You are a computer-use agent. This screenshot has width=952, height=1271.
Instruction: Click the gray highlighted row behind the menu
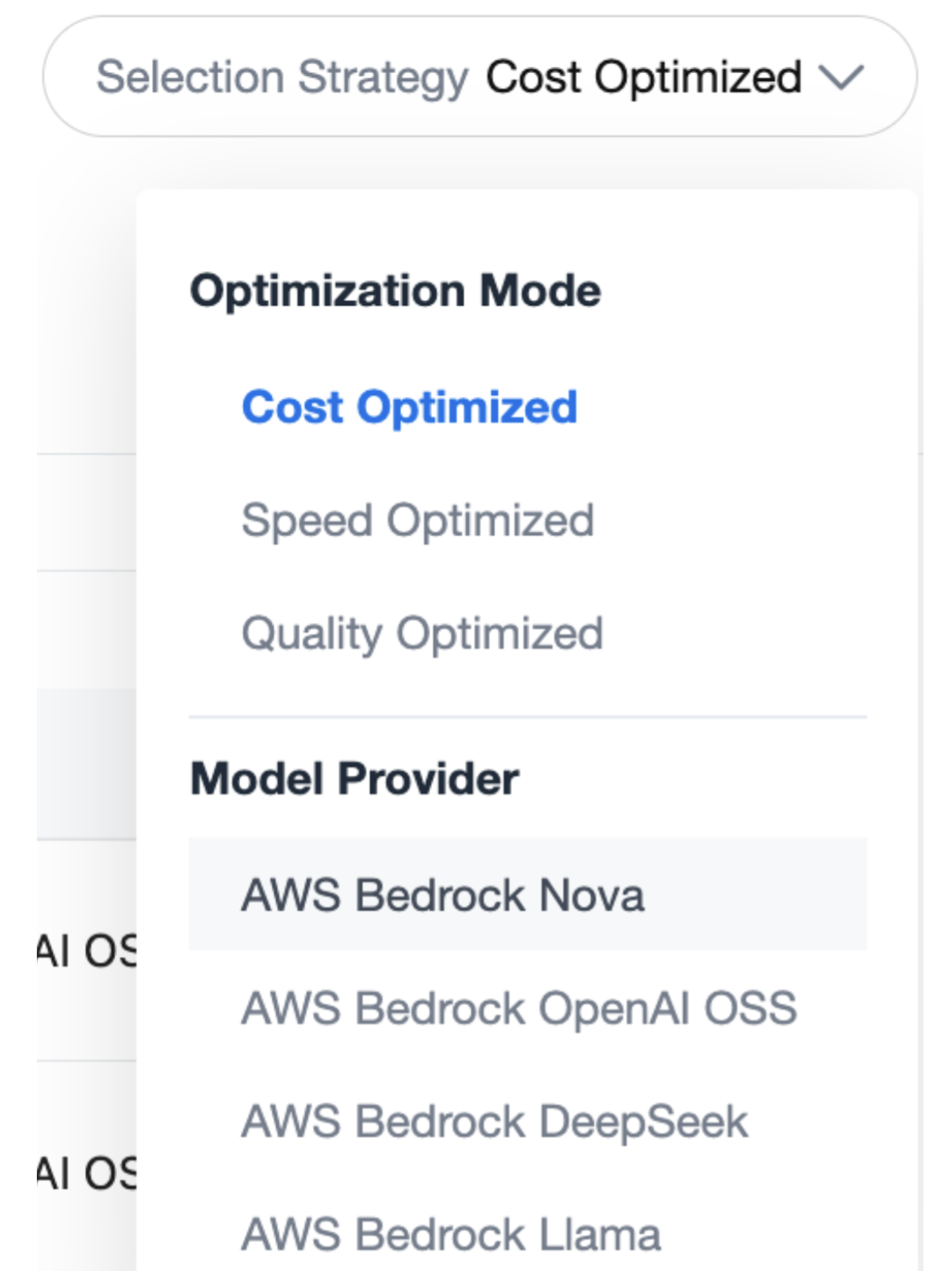(x=86, y=762)
